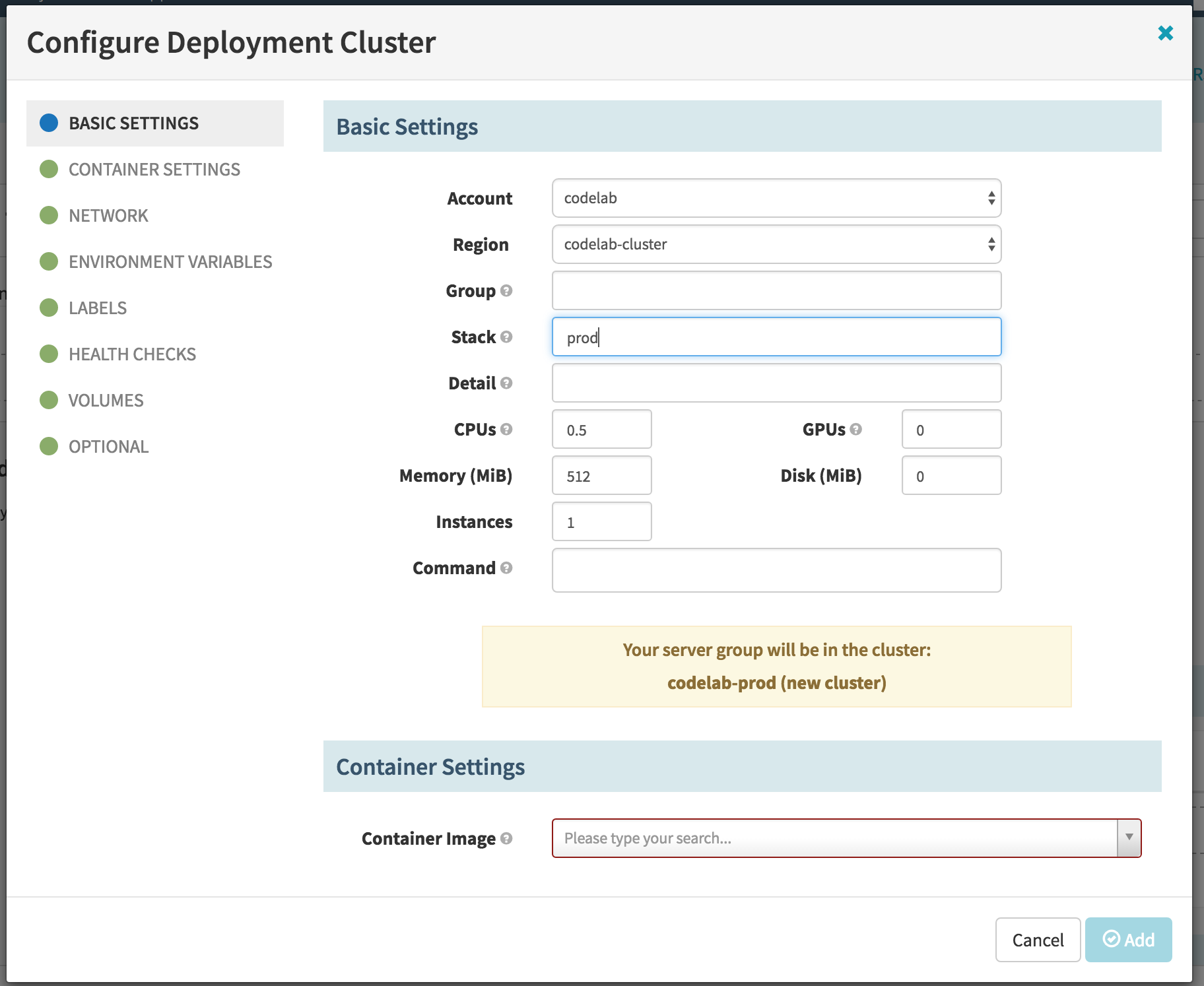Focus the Detail input field

(776, 383)
